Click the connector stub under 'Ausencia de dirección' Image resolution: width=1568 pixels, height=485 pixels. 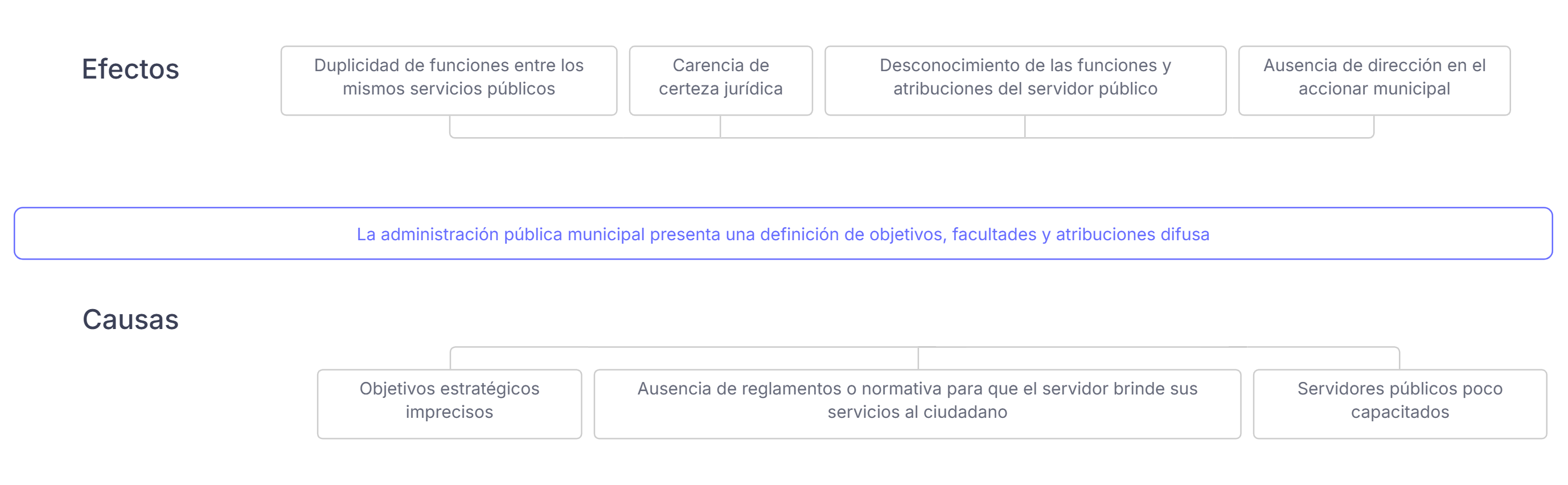pyautogui.click(x=1373, y=125)
